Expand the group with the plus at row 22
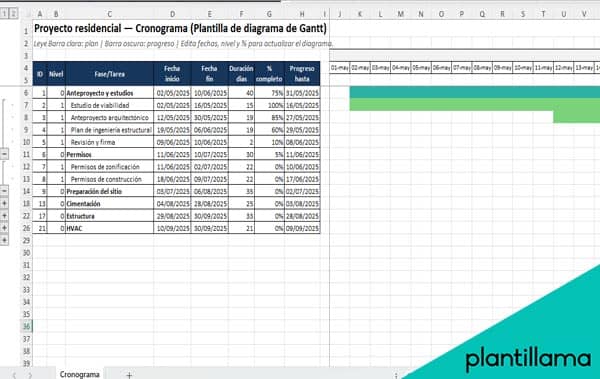This screenshot has height=379, width=600. tap(4, 216)
